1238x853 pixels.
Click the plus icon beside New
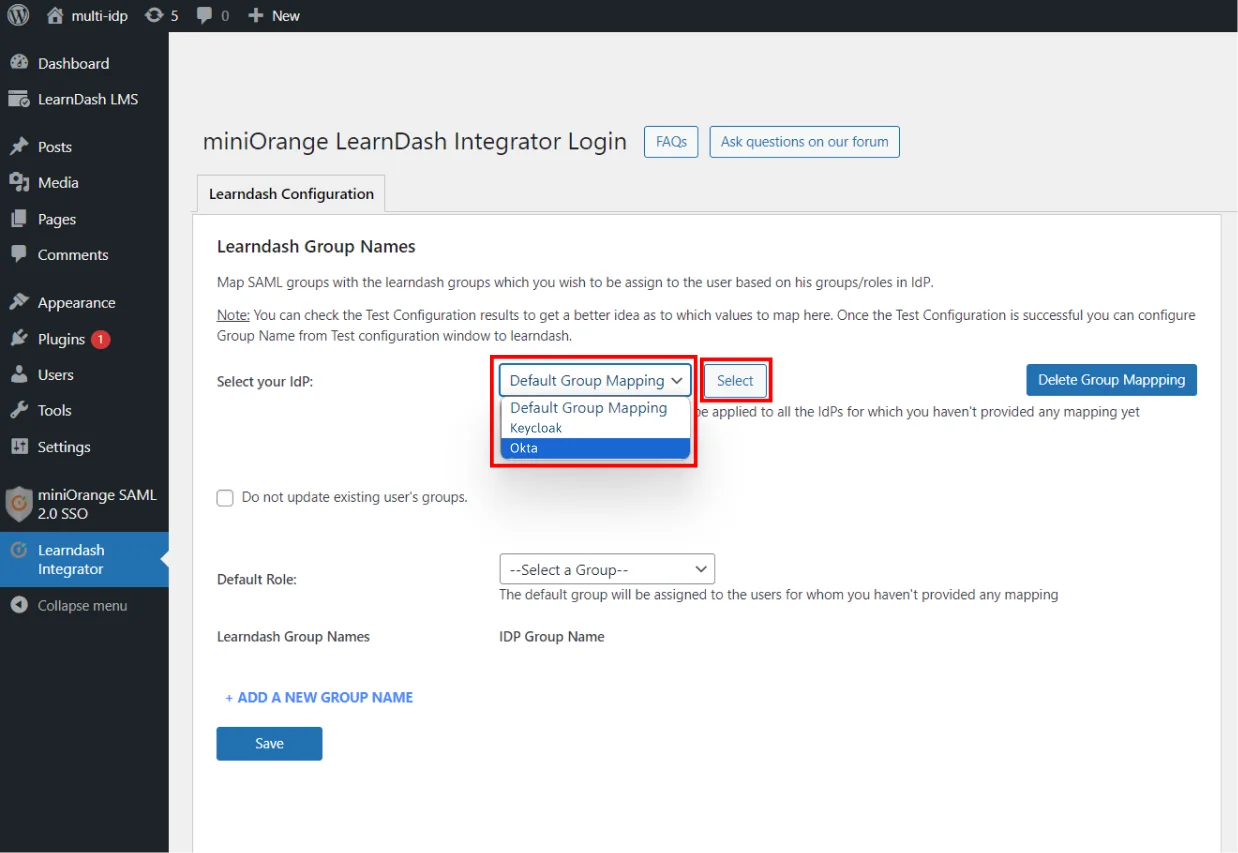tap(256, 15)
